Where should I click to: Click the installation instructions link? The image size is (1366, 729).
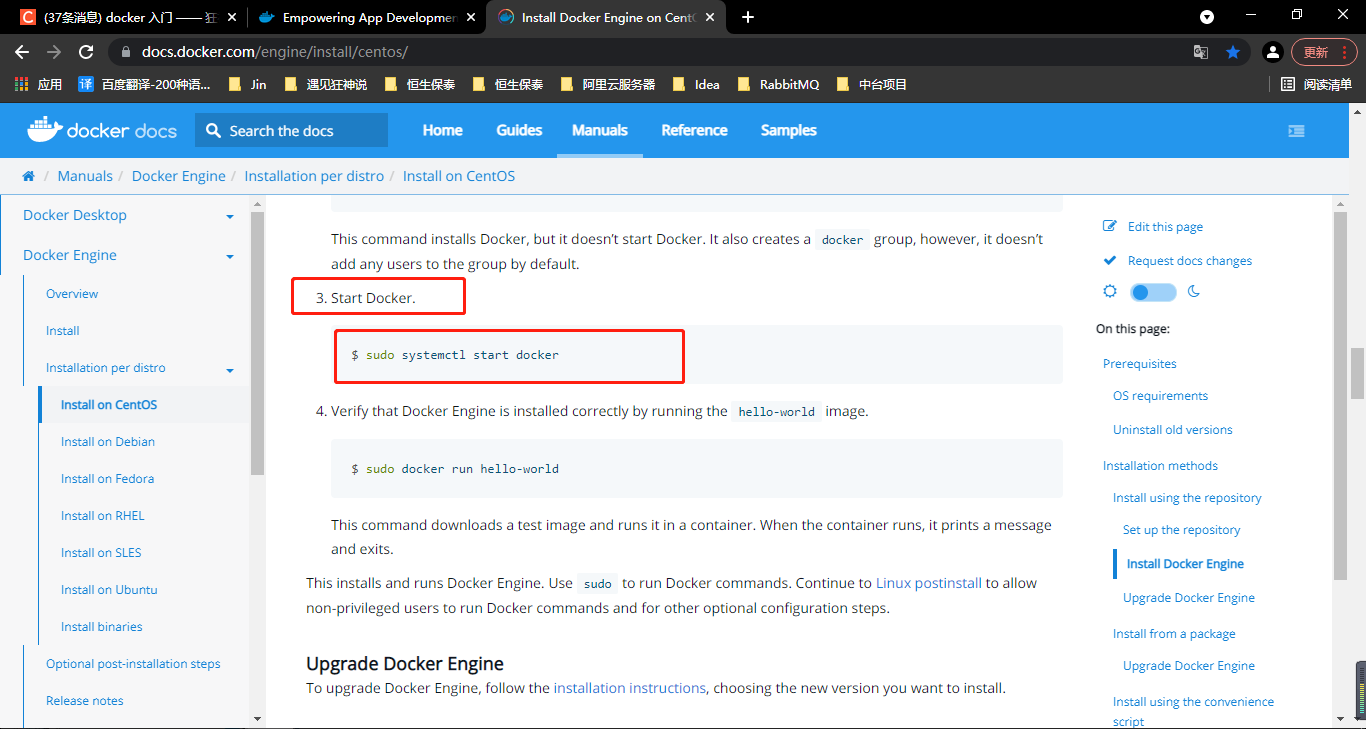(x=630, y=688)
